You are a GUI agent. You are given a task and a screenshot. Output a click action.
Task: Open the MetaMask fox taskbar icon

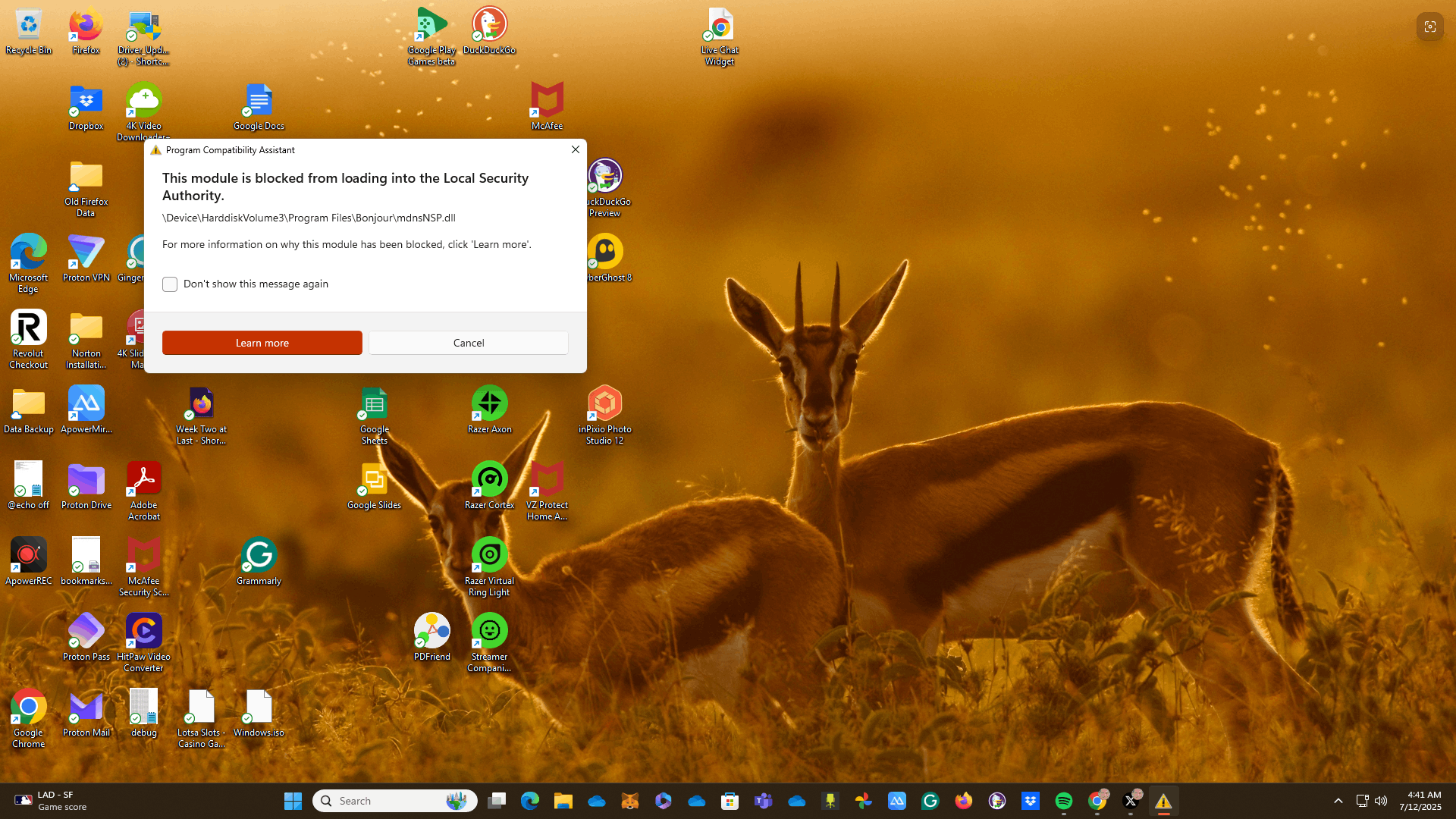tap(629, 801)
